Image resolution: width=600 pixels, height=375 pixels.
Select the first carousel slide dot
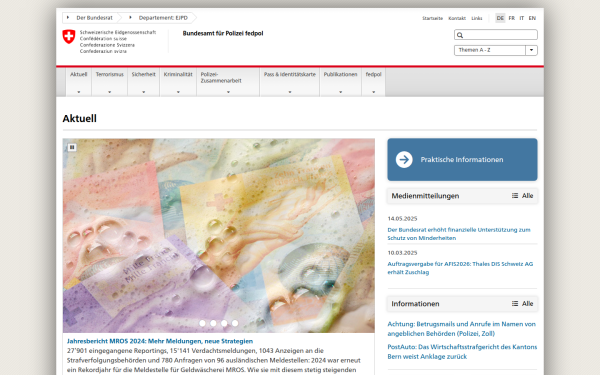tap(202, 323)
